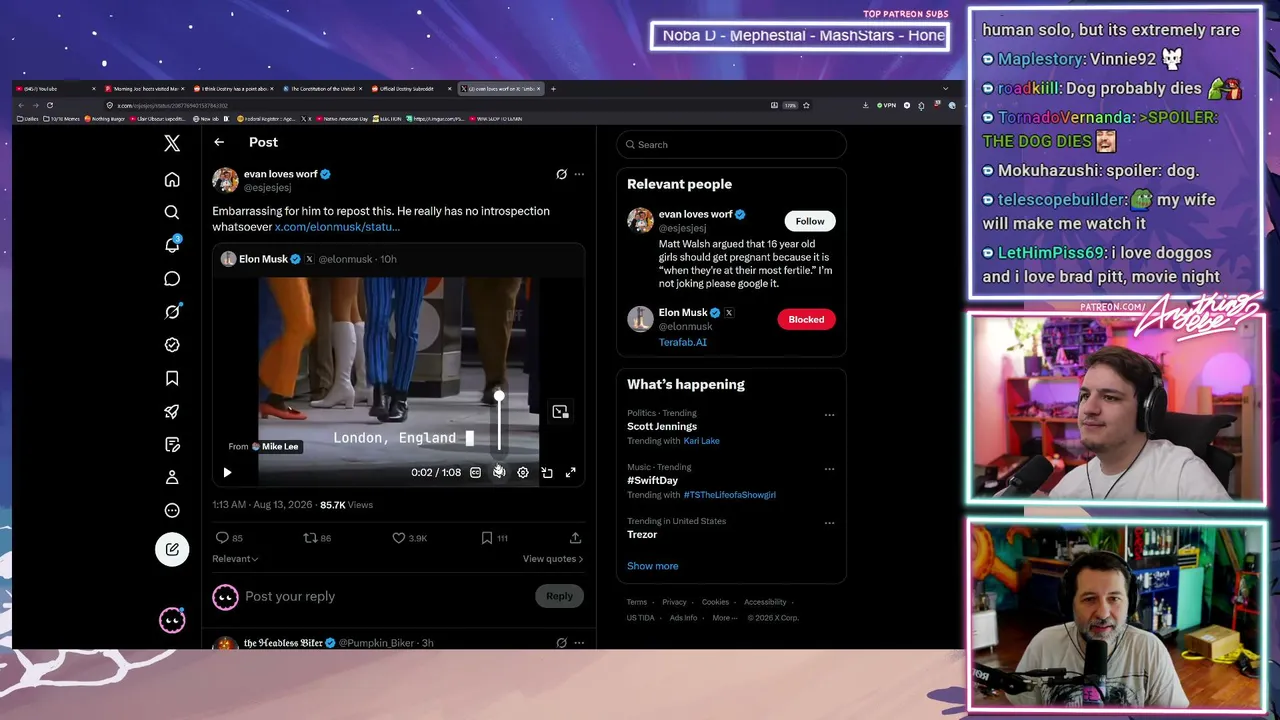Viewport: 1280px width, 720px height.
Task: Open the footer More dropdown
Action: click(726, 618)
